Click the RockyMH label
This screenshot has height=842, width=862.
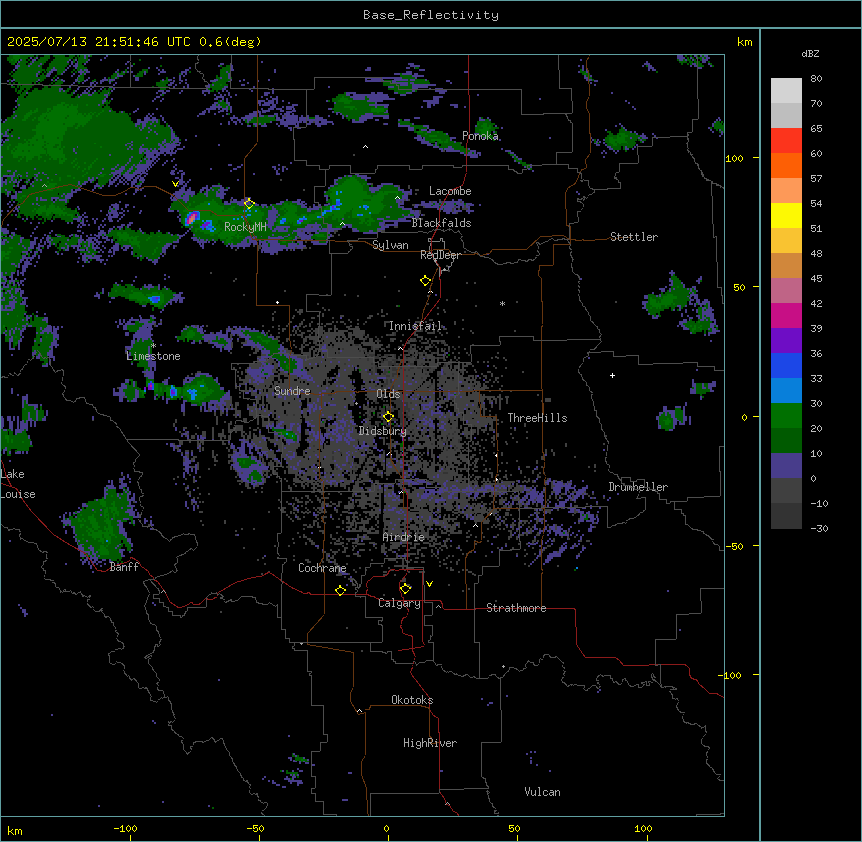(x=245, y=227)
